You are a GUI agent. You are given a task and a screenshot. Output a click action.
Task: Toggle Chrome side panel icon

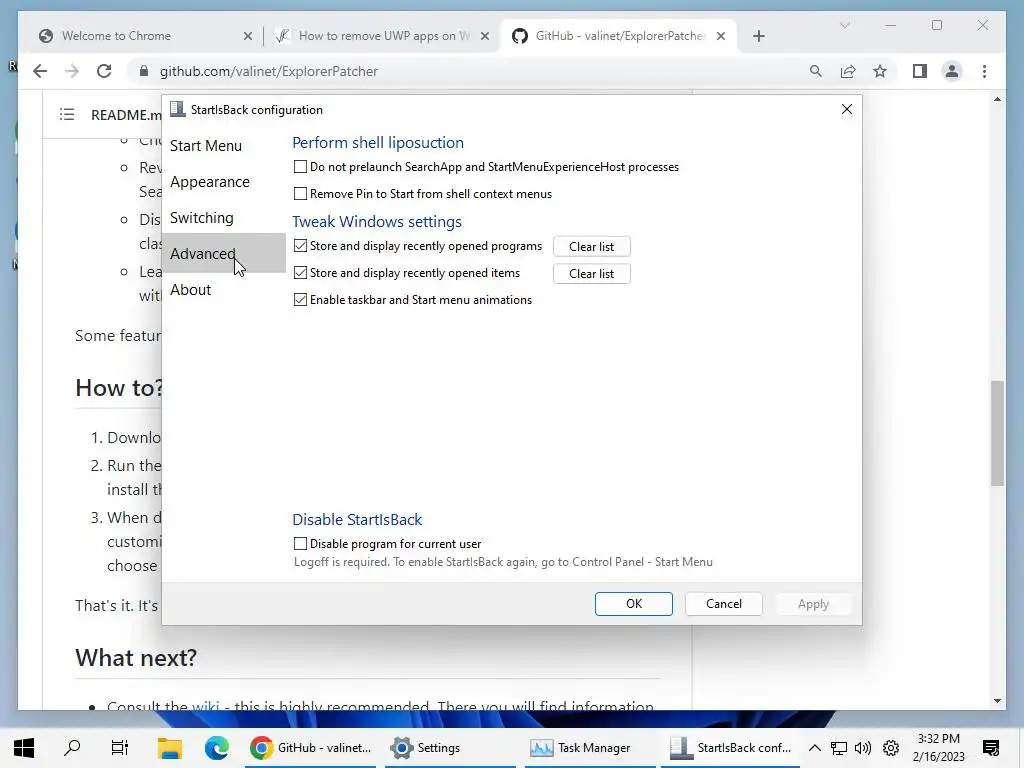click(x=920, y=71)
